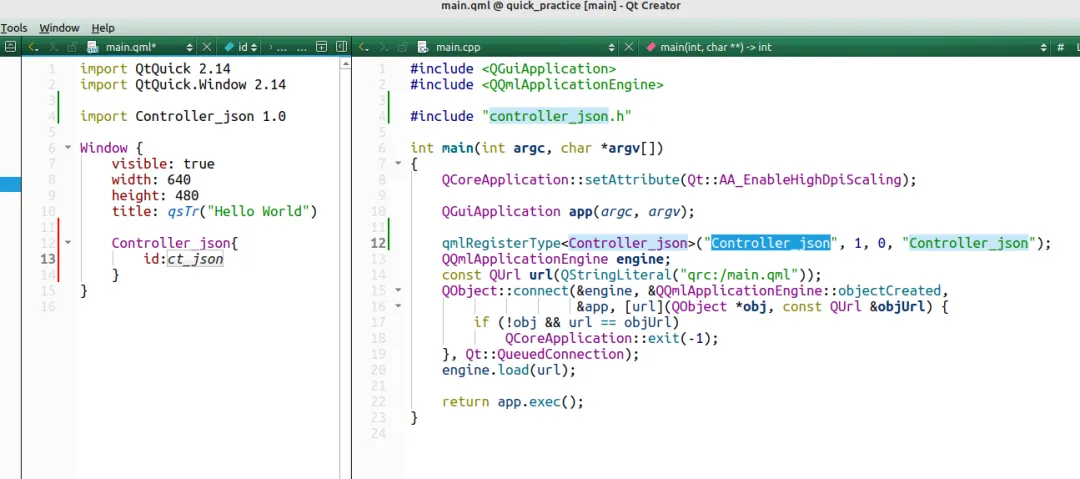Click the main.qml file type icon

(x=94, y=48)
